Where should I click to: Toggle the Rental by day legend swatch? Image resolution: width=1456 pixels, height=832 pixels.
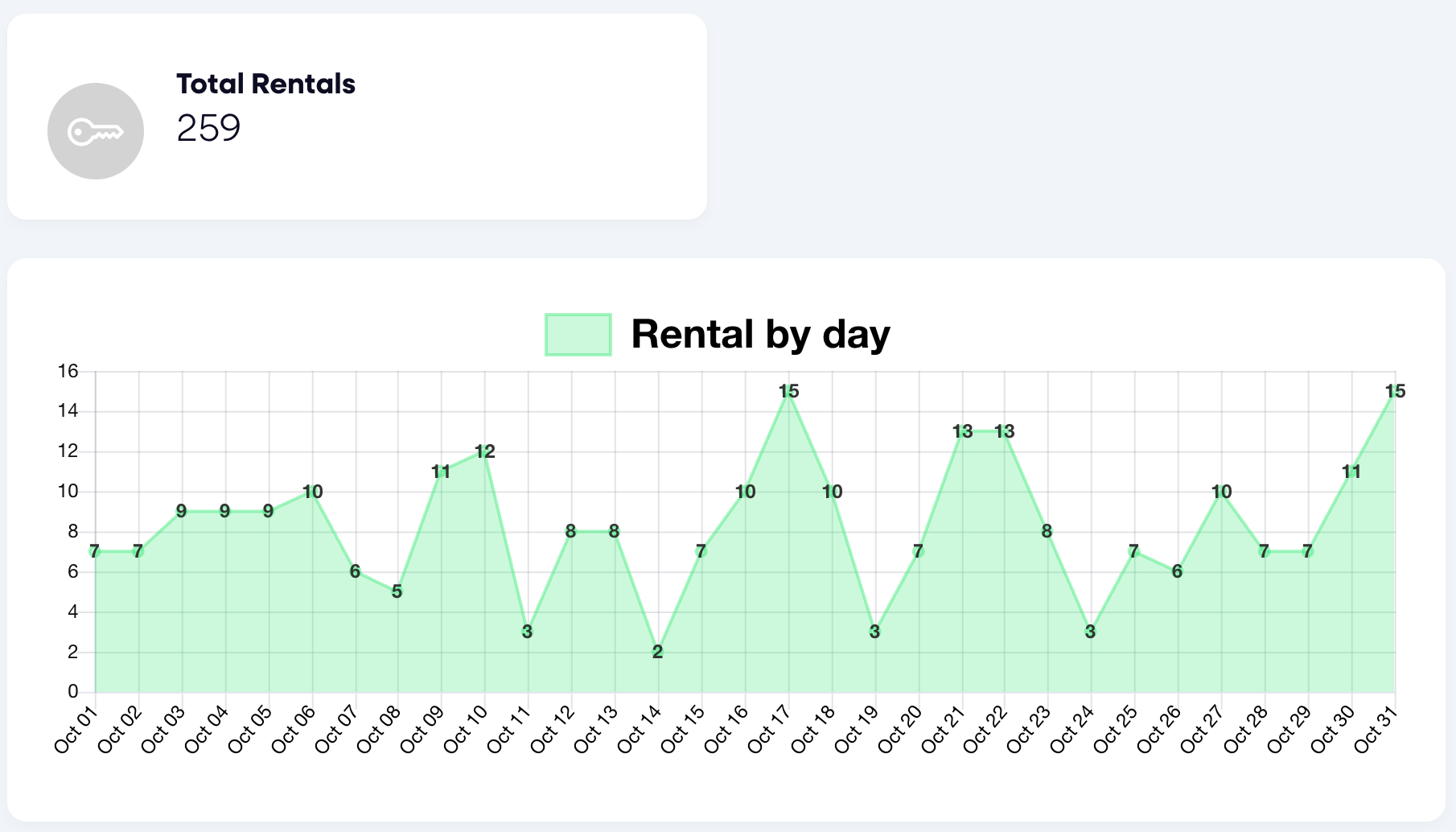[x=578, y=335]
